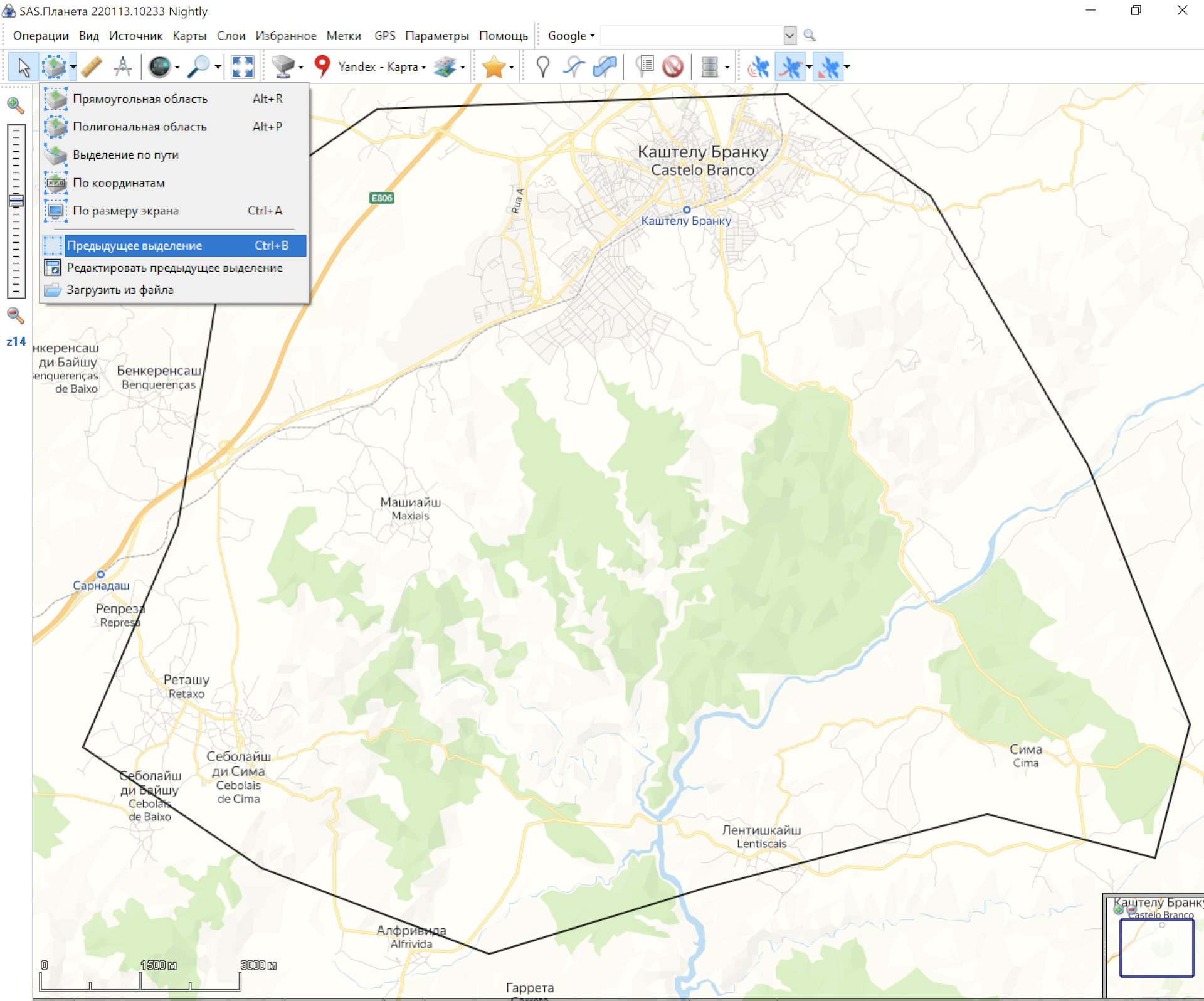The width and height of the screenshot is (1204, 1001).
Task: Expand the globe go-to dropdown arrow
Action: pyautogui.click(x=177, y=67)
